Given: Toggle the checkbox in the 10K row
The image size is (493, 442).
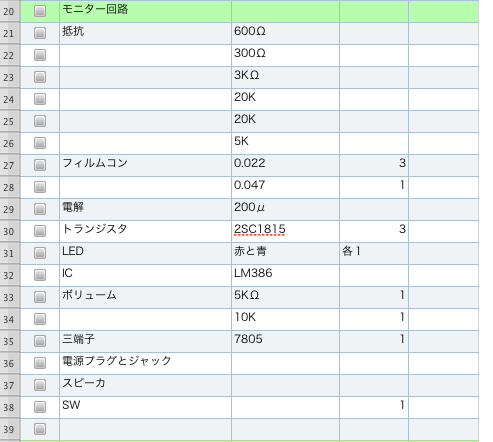Looking at the screenshot, I should tap(40, 319).
